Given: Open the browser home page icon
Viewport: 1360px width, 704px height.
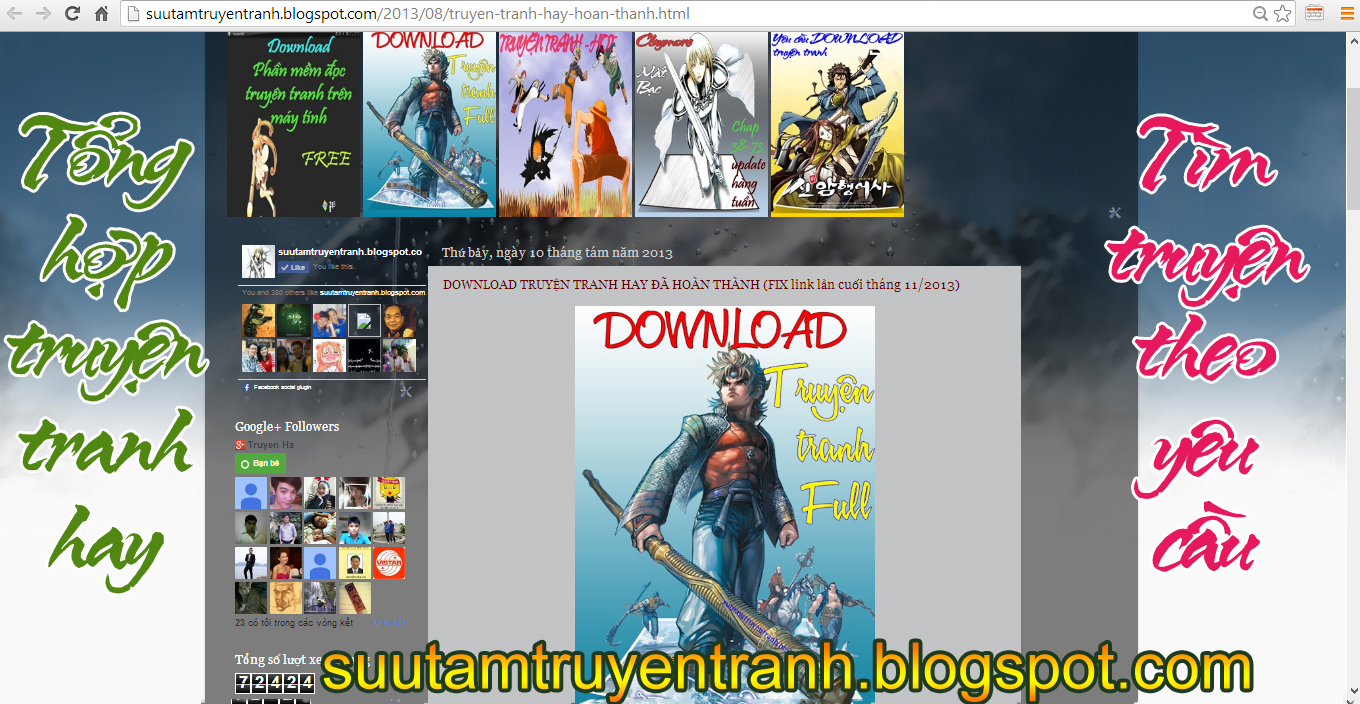Looking at the screenshot, I should pyautogui.click(x=101, y=14).
